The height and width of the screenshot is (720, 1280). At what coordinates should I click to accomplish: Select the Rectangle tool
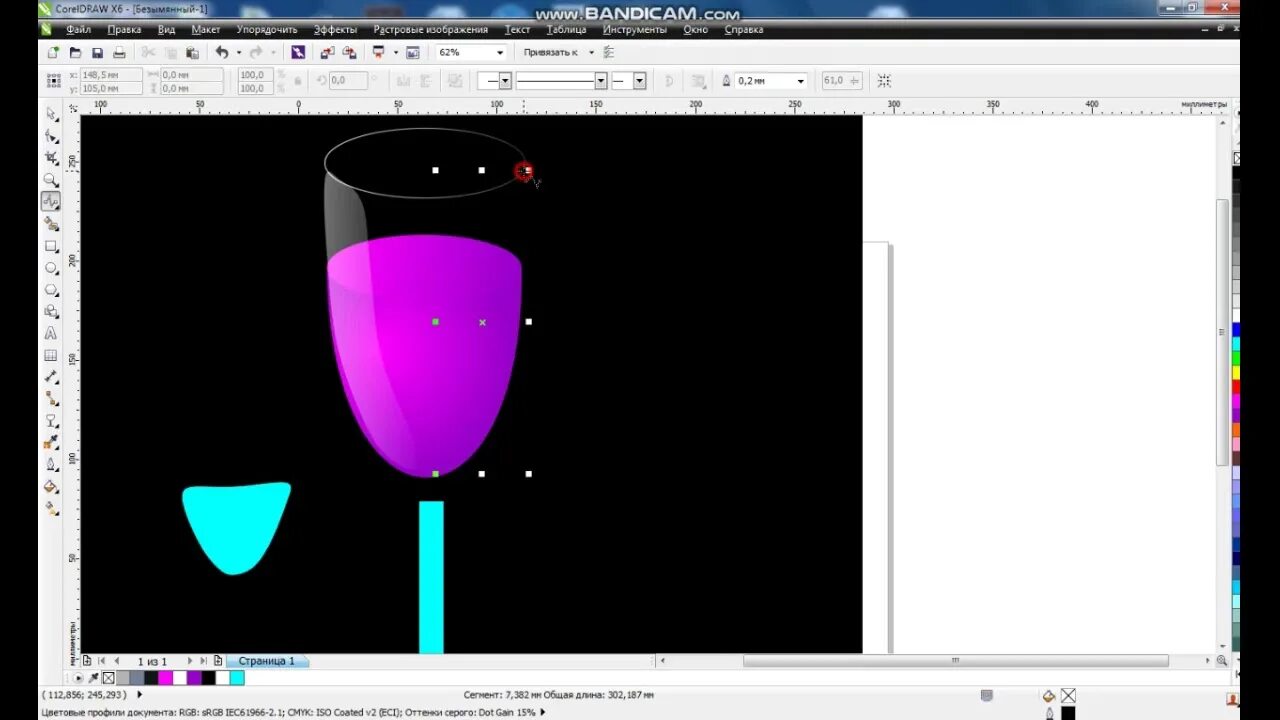(x=51, y=246)
